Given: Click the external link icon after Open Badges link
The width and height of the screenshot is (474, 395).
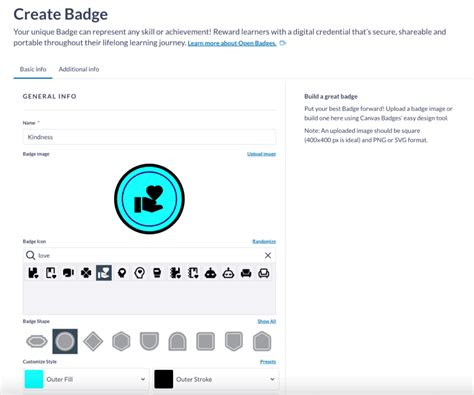Looking at the screenshot, I should click(x=283, y=43).
